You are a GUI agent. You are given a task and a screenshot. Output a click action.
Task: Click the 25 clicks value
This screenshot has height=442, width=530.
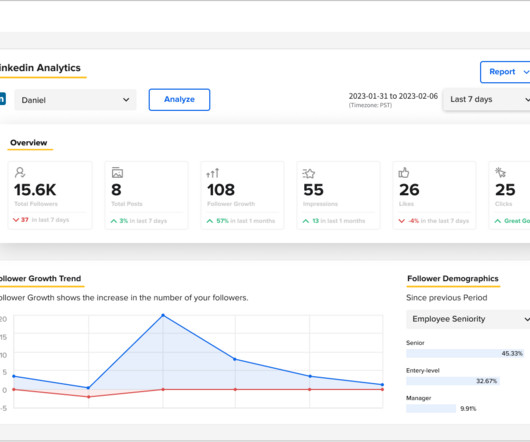pyautogui.click(x=505, y=190)
